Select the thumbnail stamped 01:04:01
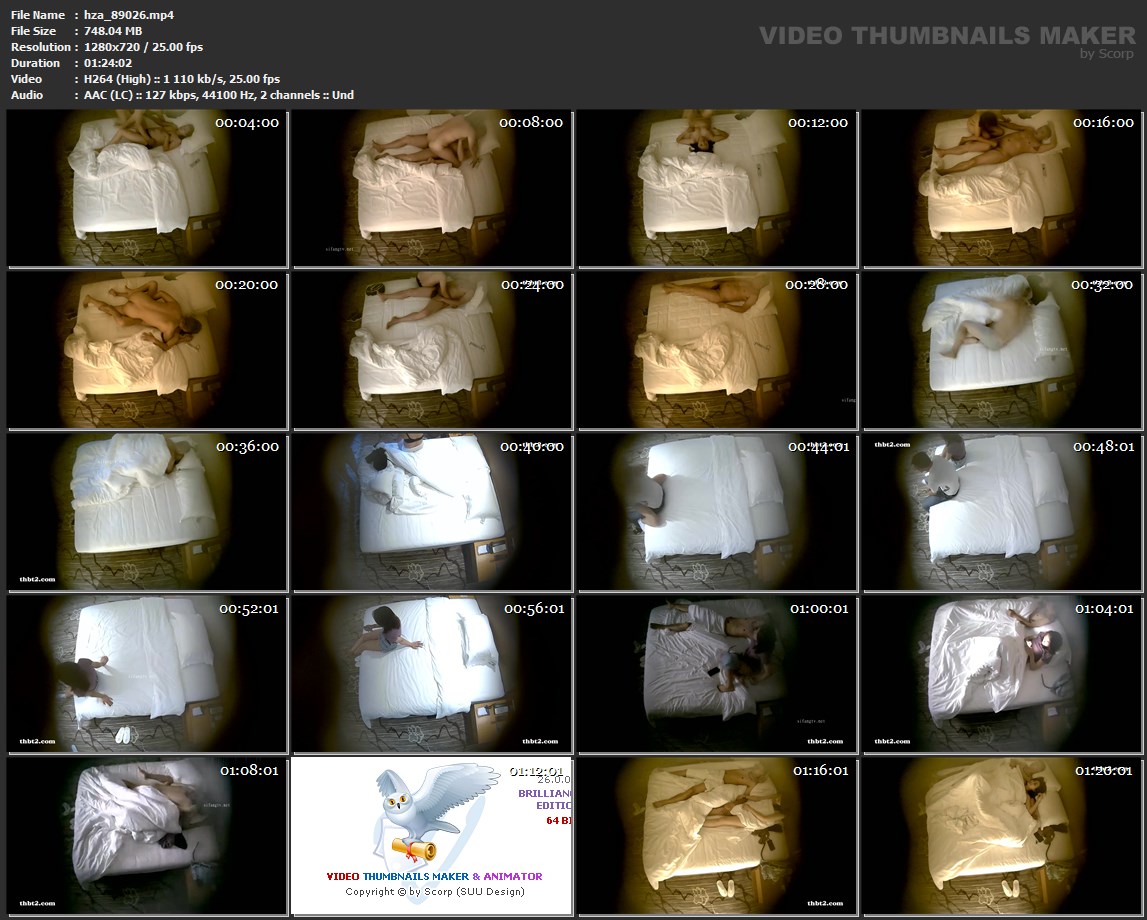Screen dimensions: 1147x920 click(1002, 674)
